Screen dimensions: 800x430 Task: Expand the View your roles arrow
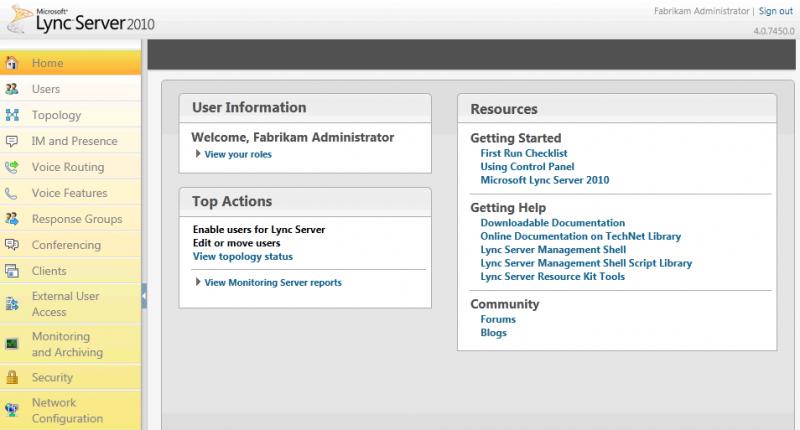point(198,154)
